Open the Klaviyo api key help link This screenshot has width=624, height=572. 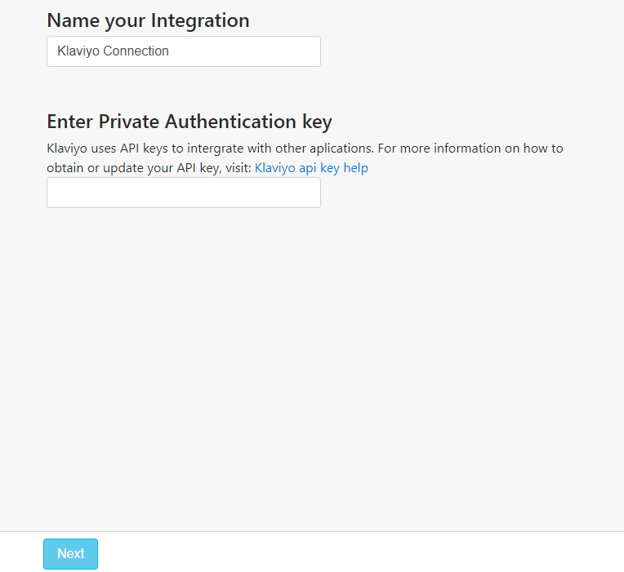tap(311, 168)
